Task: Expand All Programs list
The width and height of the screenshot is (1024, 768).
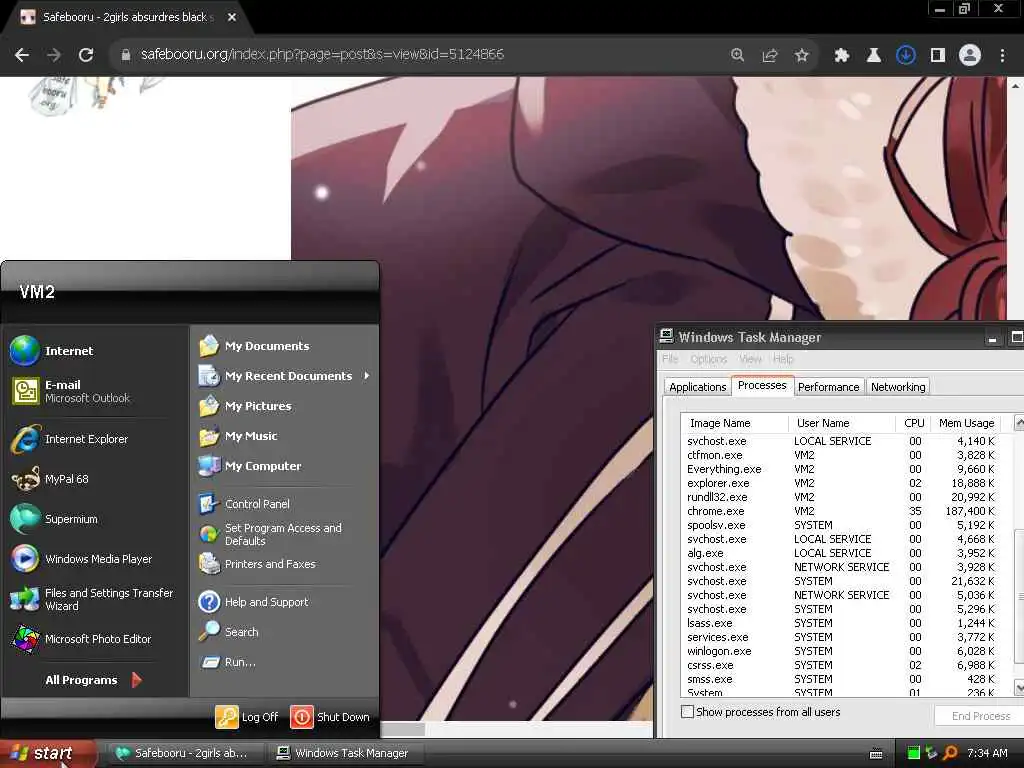Action: pos(93,680)
